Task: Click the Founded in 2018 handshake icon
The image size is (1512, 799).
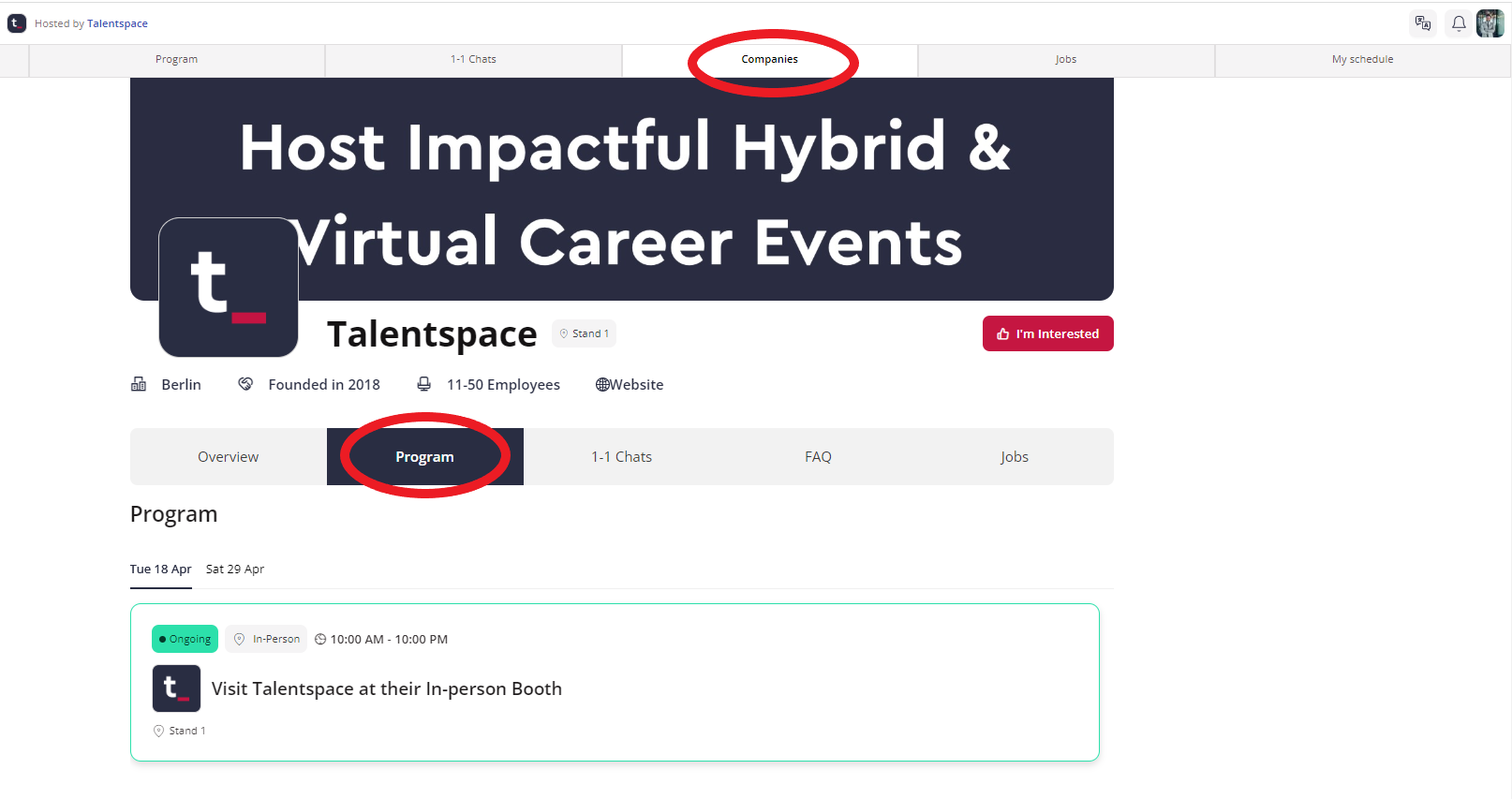Action: (245, 384)
